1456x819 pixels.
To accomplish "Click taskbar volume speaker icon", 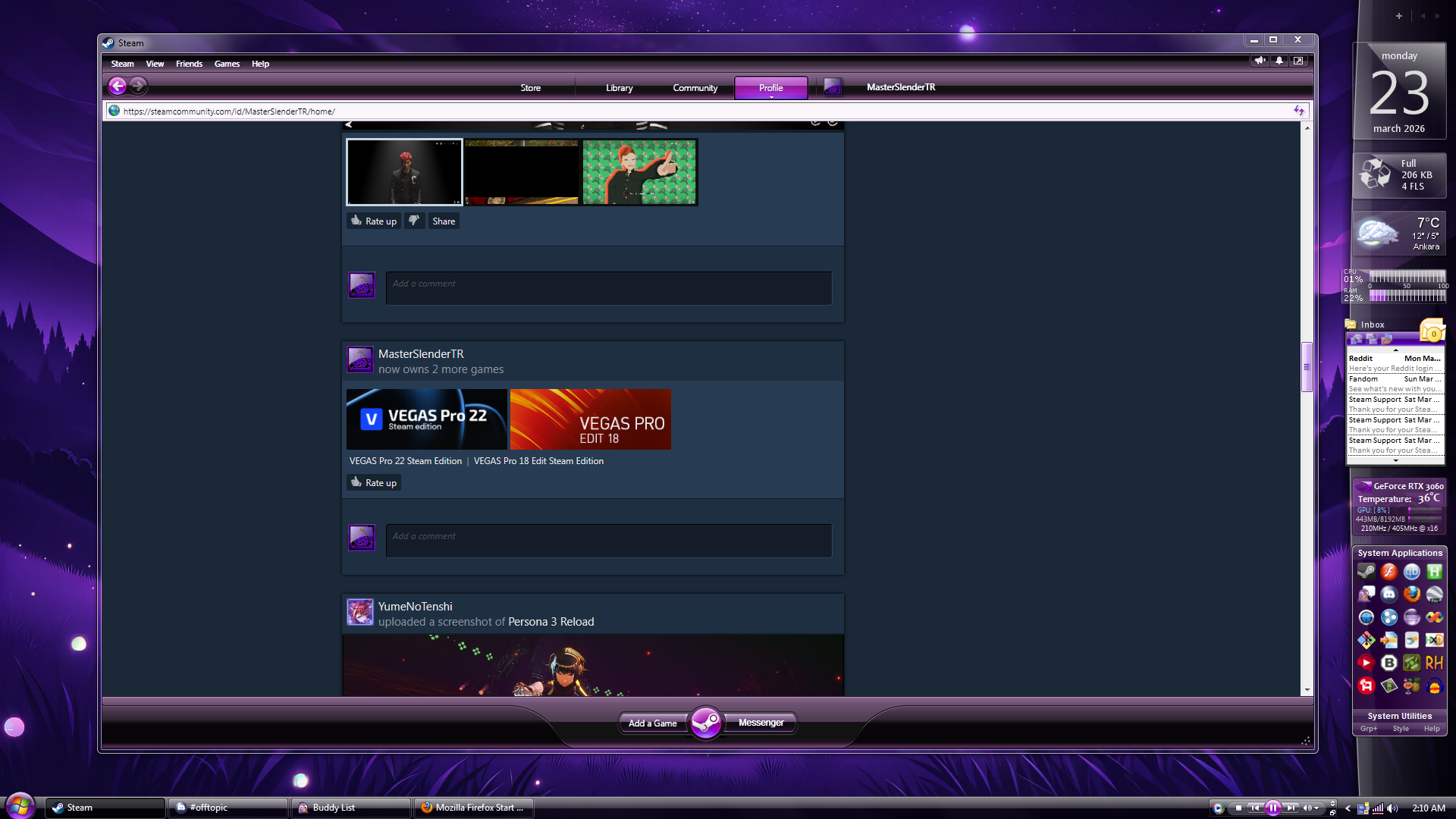I will click(x=1392, y=808).
